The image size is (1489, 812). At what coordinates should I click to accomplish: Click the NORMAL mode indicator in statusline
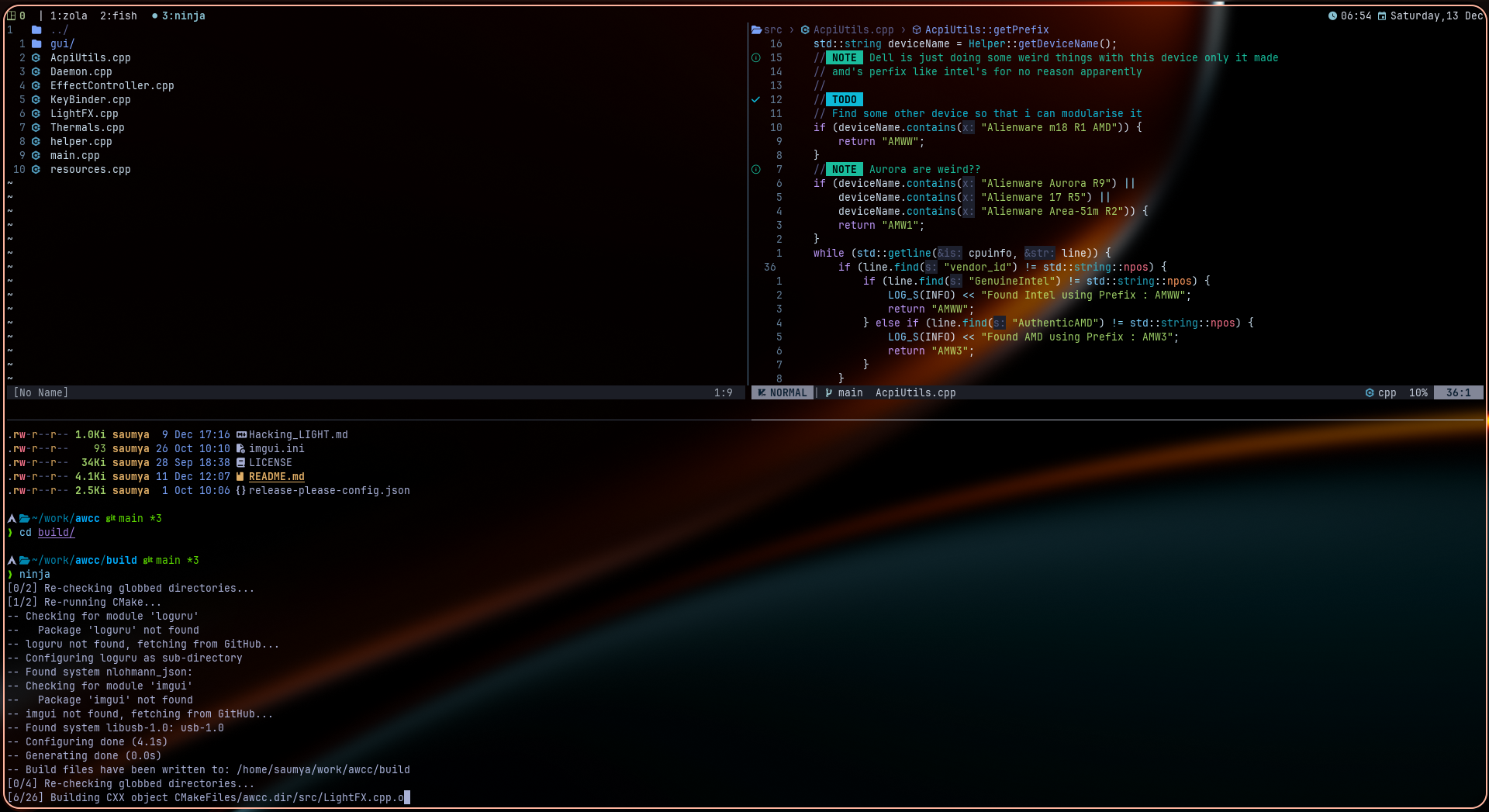click(x=783, y=392)
